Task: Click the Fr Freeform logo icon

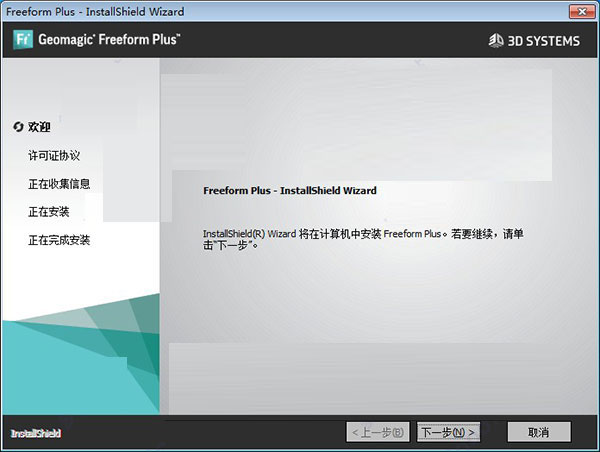Action: 22,40
